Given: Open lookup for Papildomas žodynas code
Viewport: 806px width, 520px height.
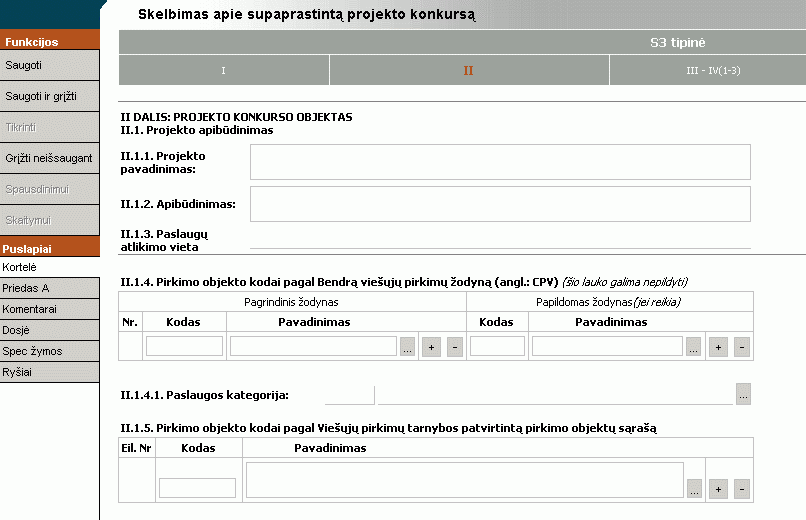Looking at the screenshot, I should 693,347.
